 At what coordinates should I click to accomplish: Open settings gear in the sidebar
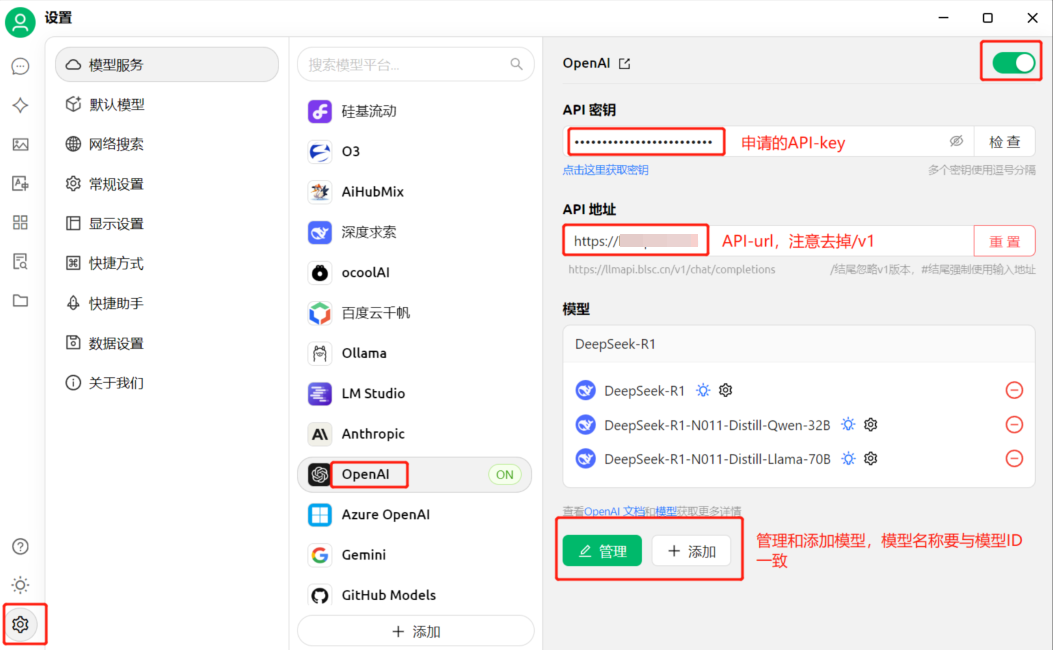tap(20, 624)
